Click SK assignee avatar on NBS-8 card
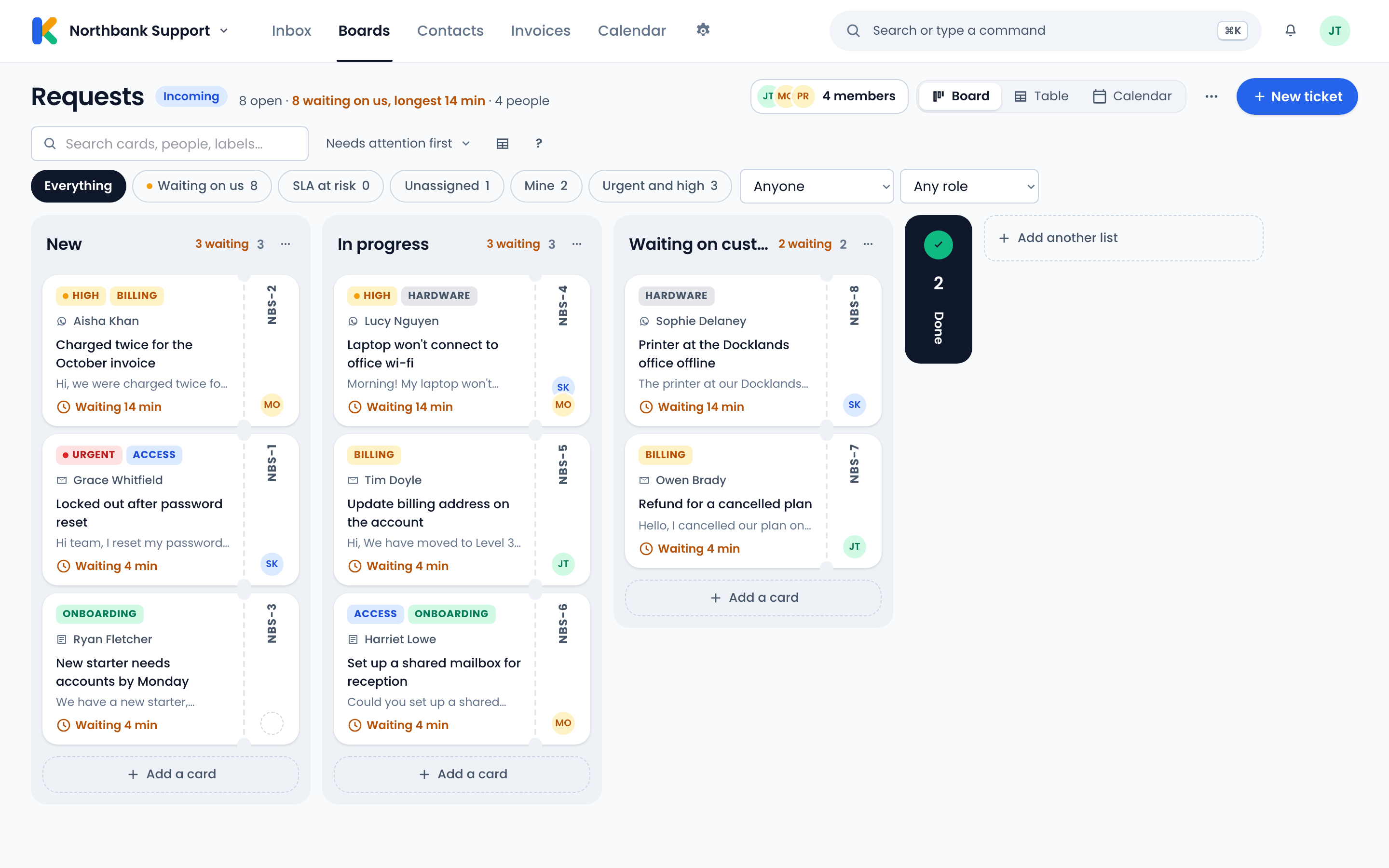Image resolution: width=1389 pixels, height=868 pixels. (854, 405)
